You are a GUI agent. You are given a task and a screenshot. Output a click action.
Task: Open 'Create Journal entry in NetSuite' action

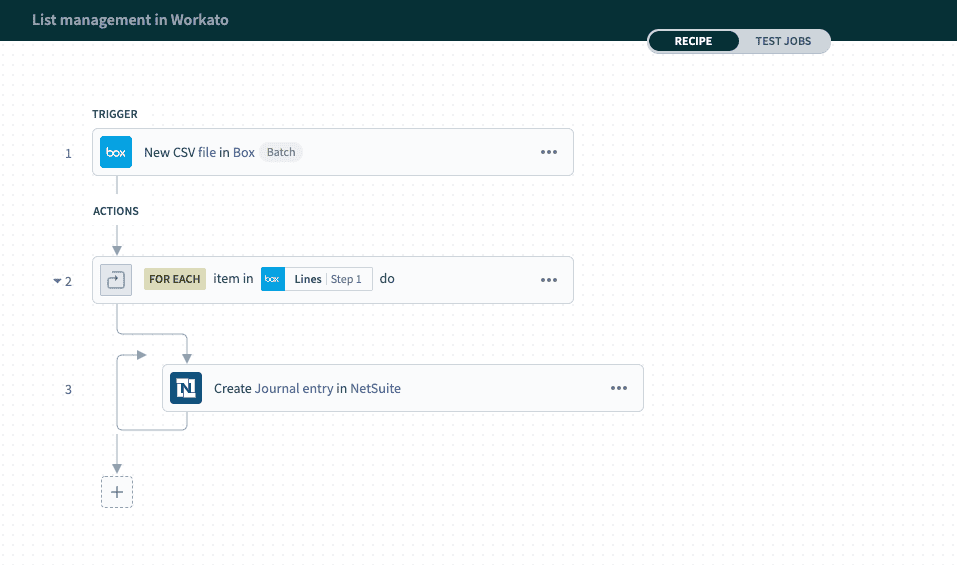pos(403,388)
